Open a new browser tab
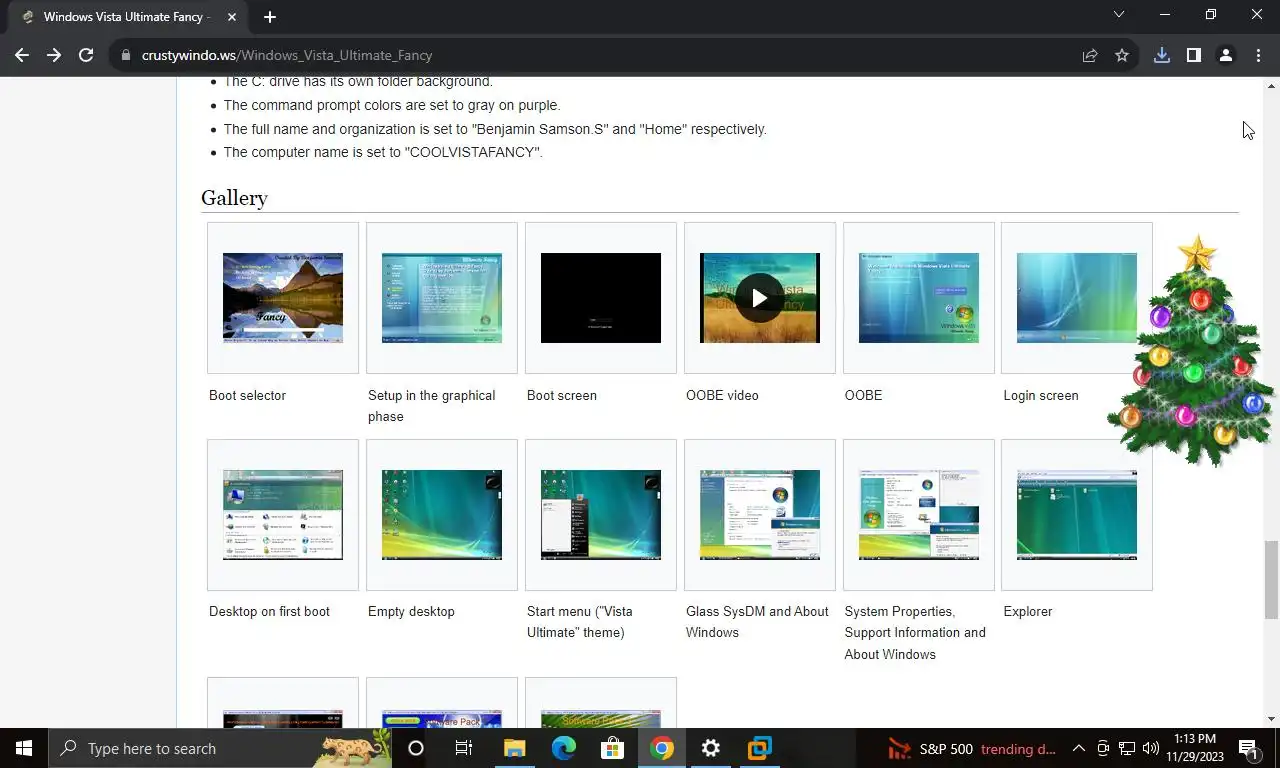Screen dimensions: 1280x768 269,17
